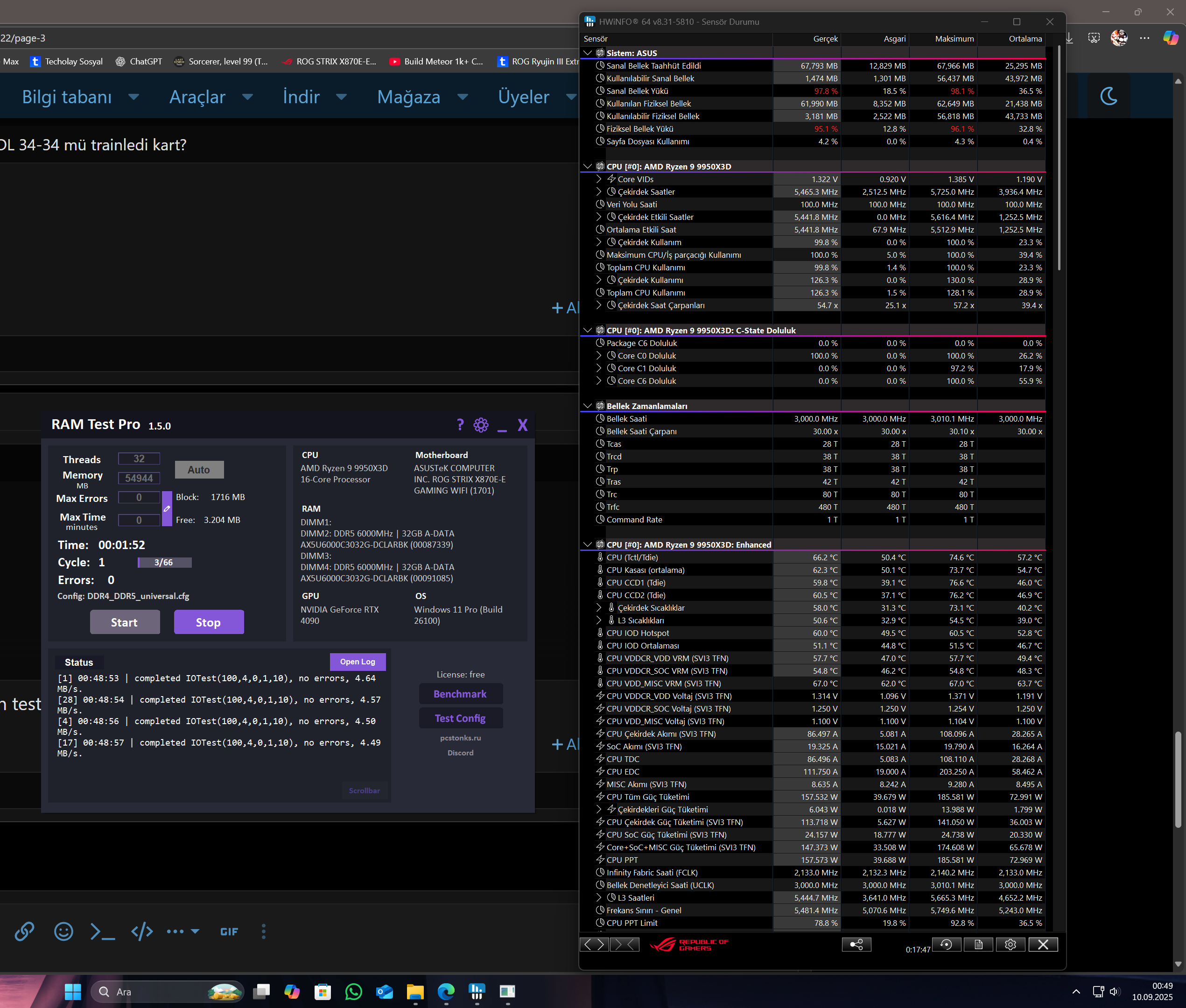This screenshot has width=1186, height=1008.
Task: Click the Benchmark button
Action: 461,694
